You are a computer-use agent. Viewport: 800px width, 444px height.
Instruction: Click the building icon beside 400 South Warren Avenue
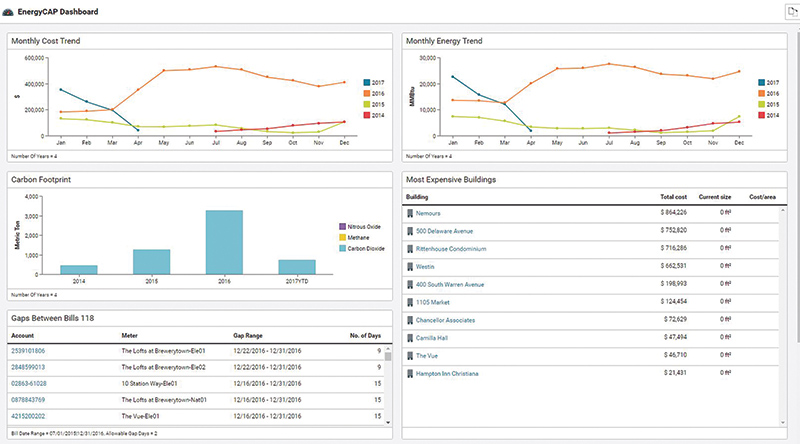point(410,285)
